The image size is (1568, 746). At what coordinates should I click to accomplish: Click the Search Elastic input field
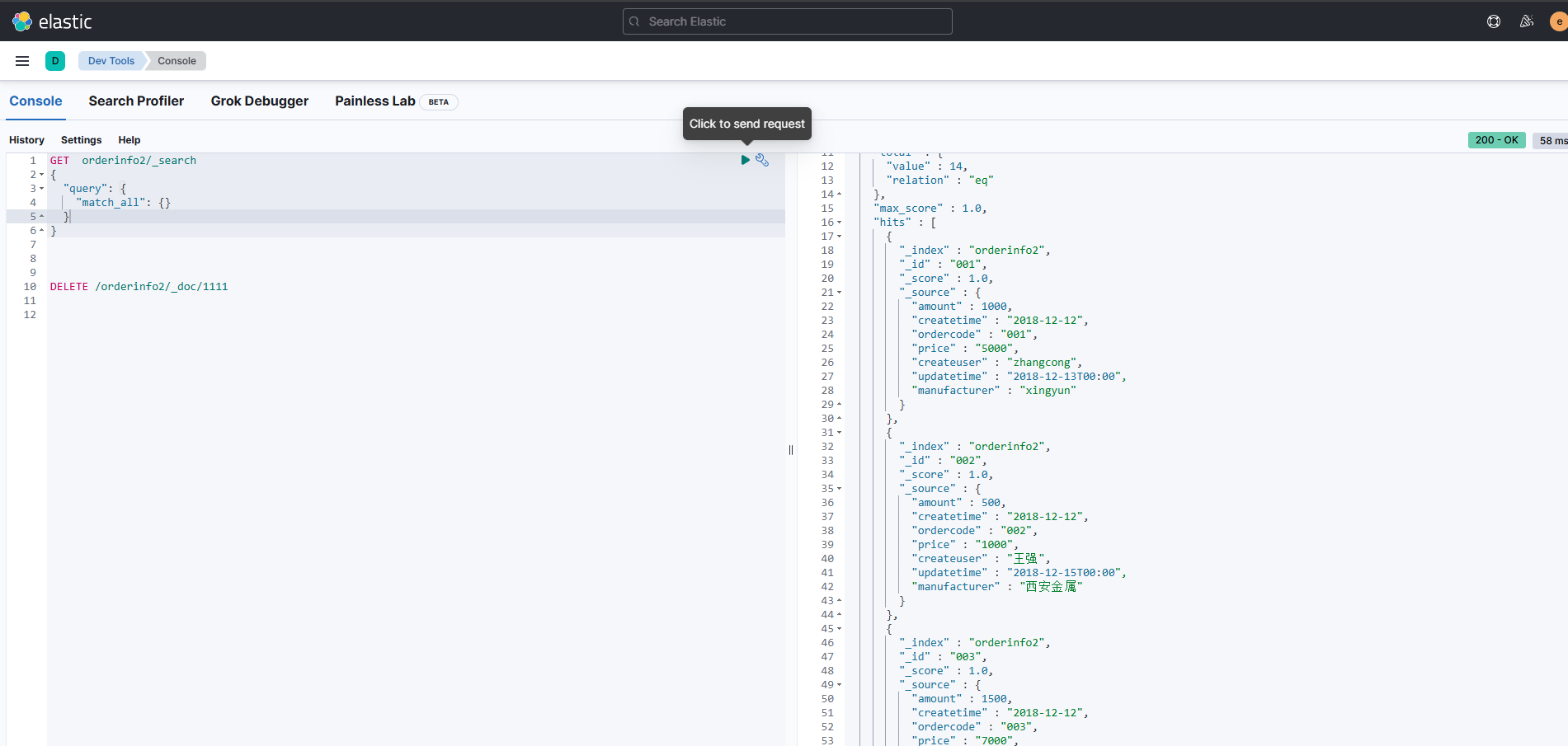click(x=787, y=21)
